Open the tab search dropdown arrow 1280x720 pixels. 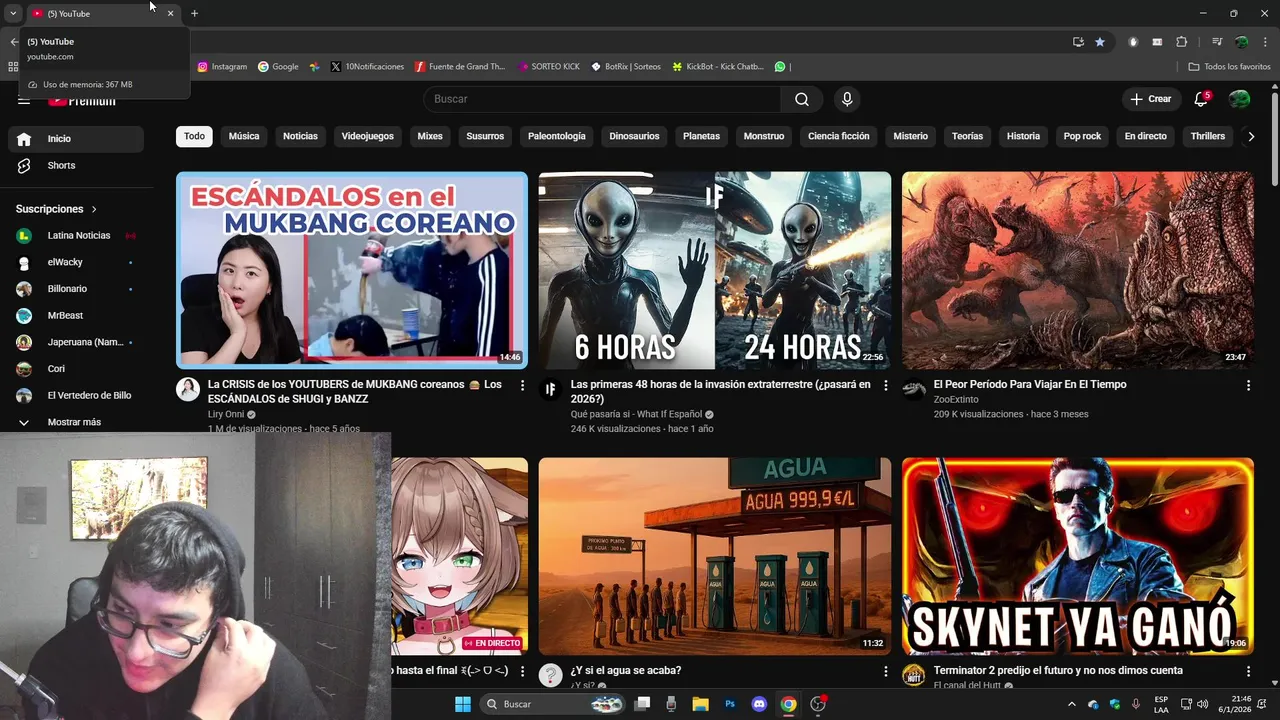(13, 13)
